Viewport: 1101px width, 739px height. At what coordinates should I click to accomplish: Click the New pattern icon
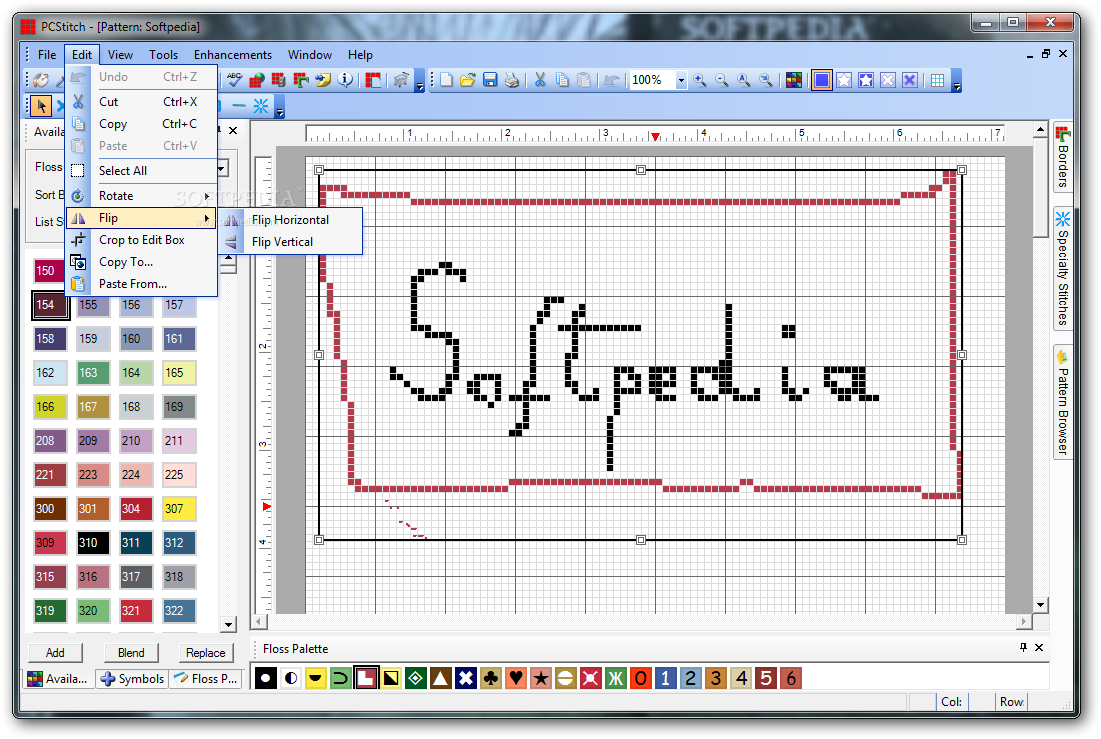pos(446,80)
